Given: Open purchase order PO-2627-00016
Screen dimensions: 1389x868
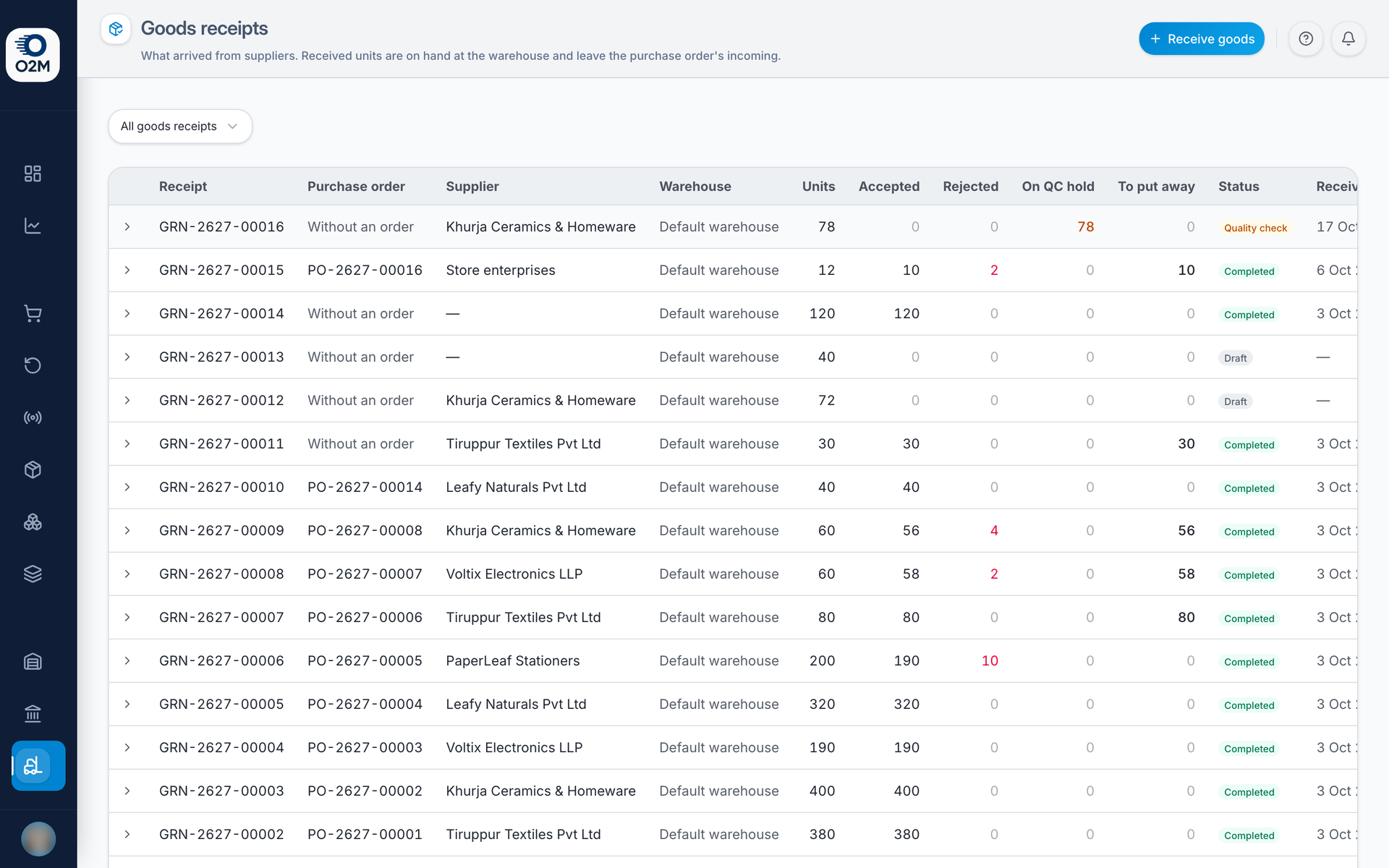Looking at the screenshot, I should tap(365, 271).
